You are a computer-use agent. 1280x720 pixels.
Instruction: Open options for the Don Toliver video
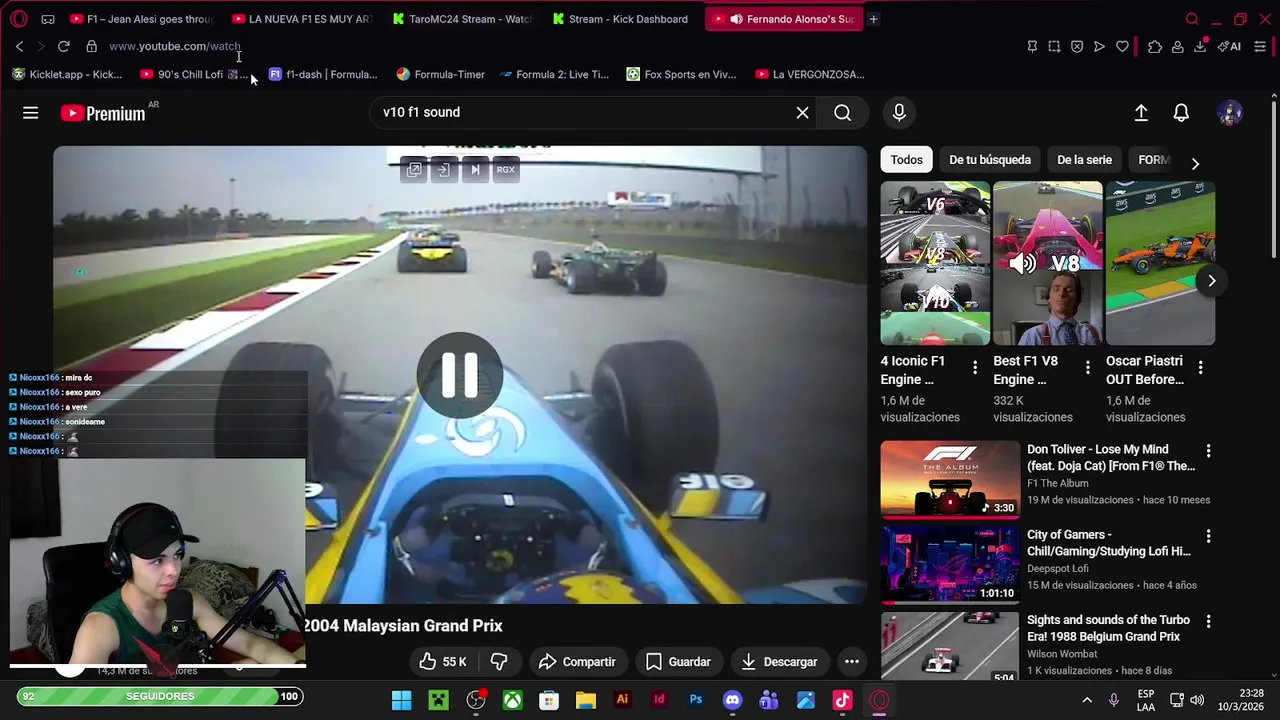tap(1208, 451)
